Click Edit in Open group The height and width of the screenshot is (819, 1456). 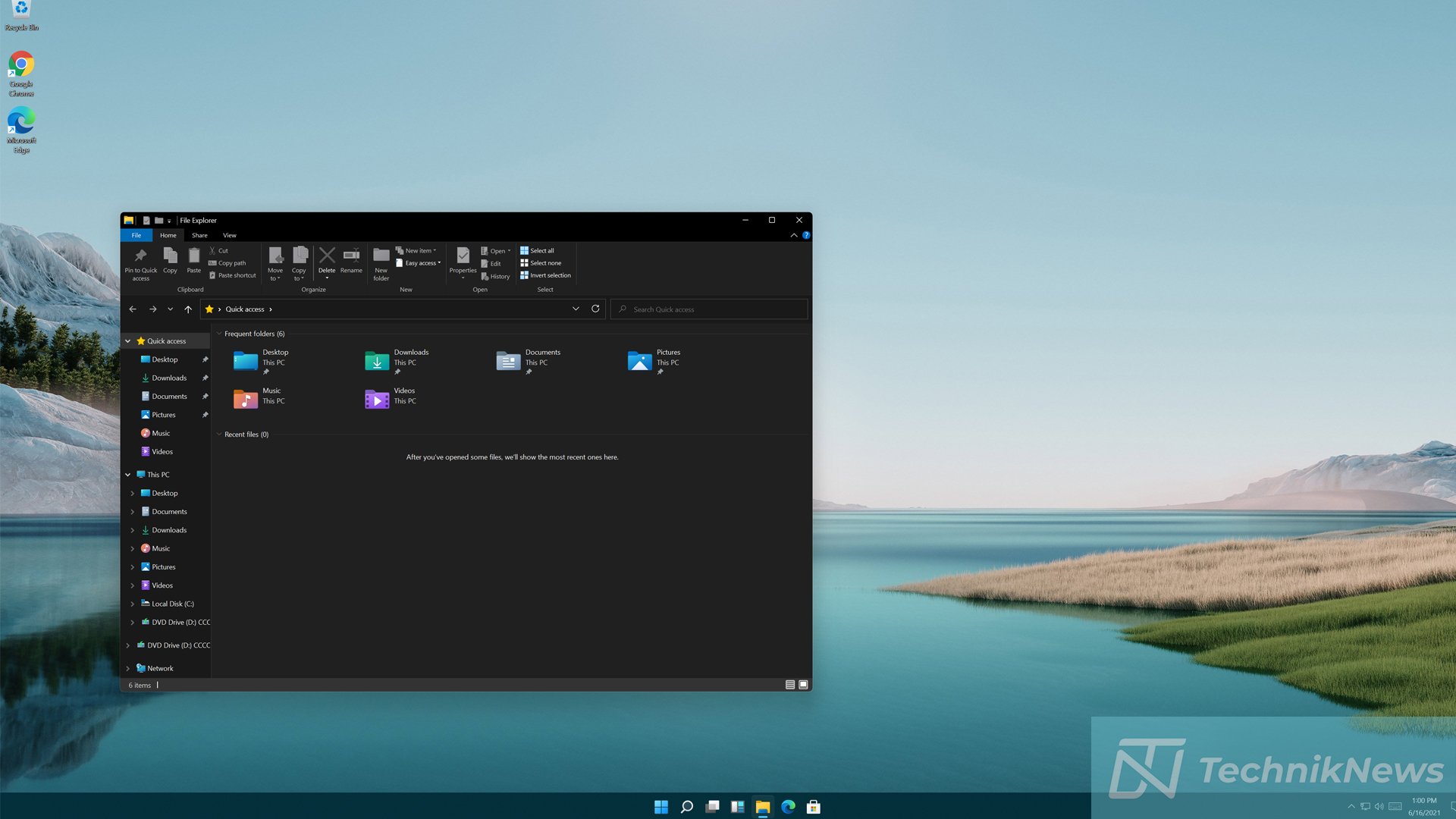coord(491,264)
